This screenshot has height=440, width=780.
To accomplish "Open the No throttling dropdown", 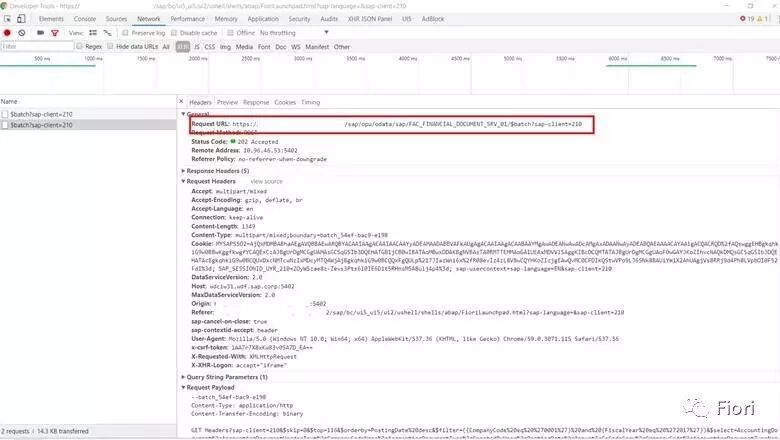I will [294, 33].
